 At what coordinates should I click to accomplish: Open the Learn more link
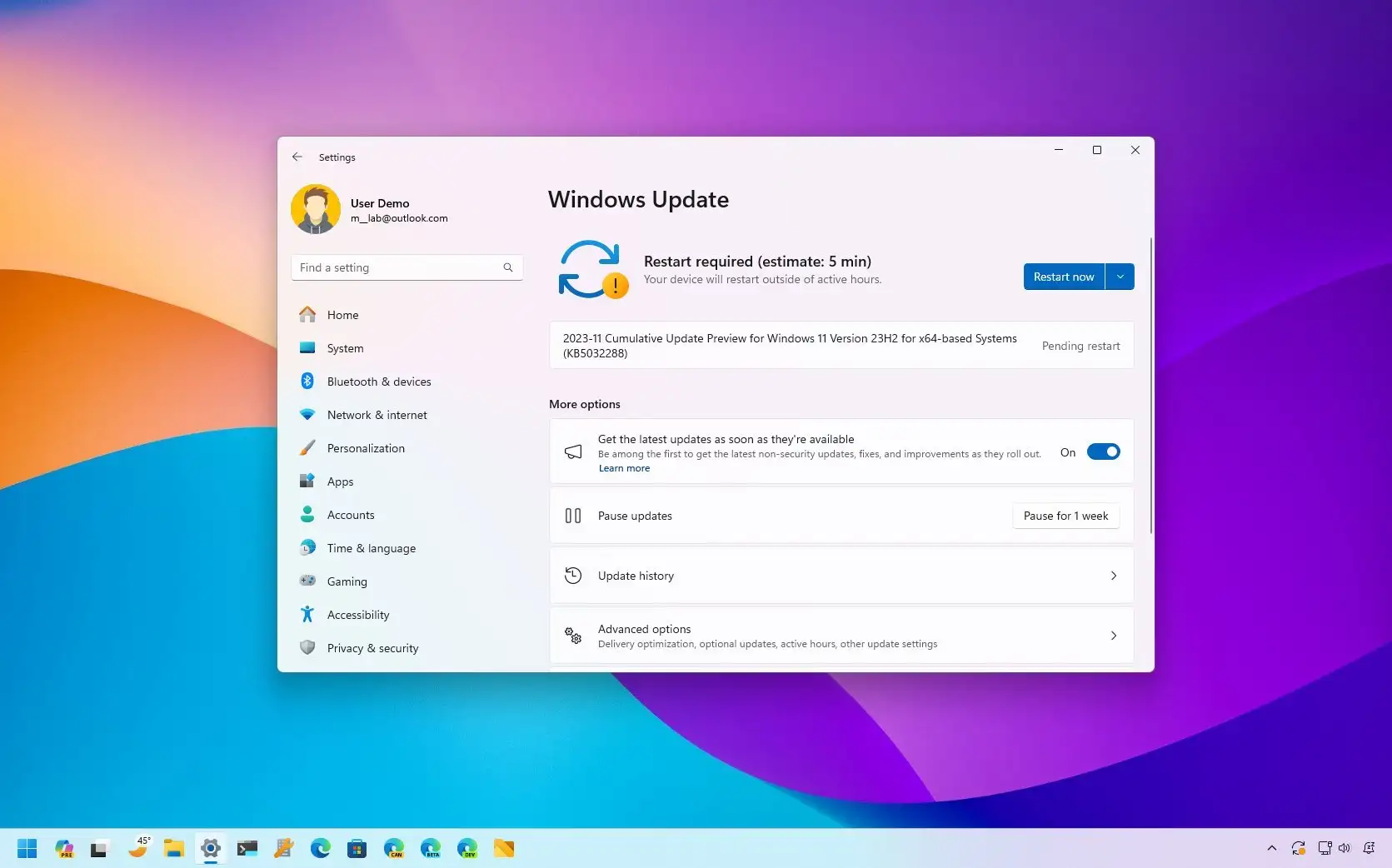click(x=624, y=468)
